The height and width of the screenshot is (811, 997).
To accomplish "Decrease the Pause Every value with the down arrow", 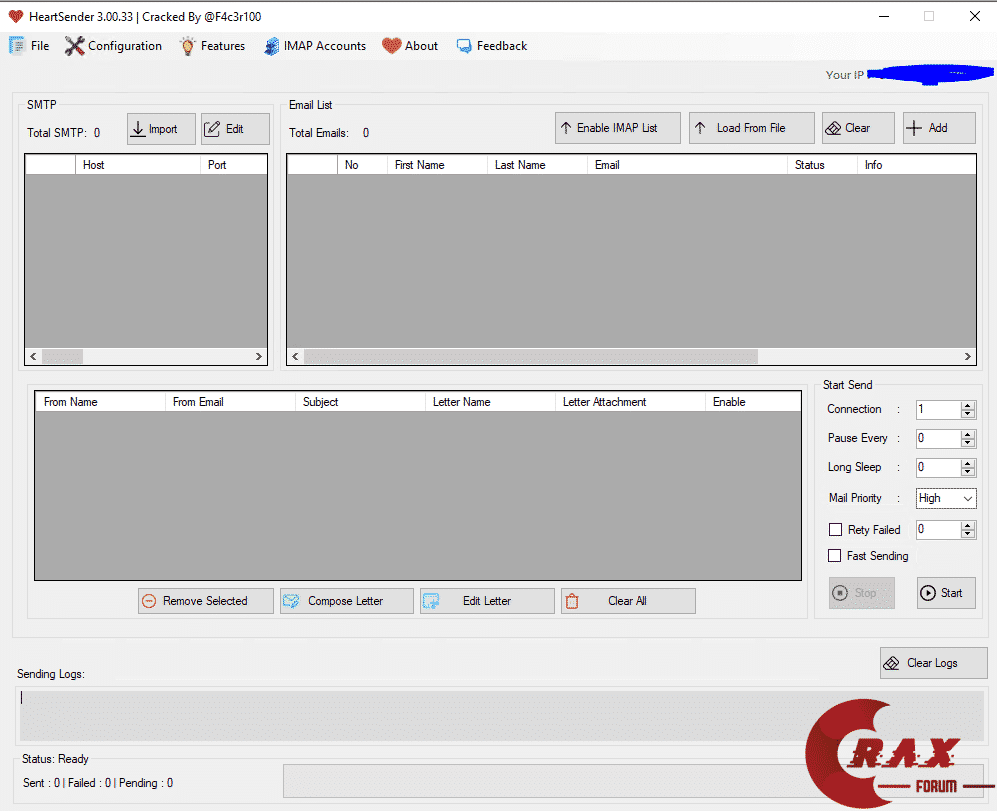I will click(x=968, y=443).
